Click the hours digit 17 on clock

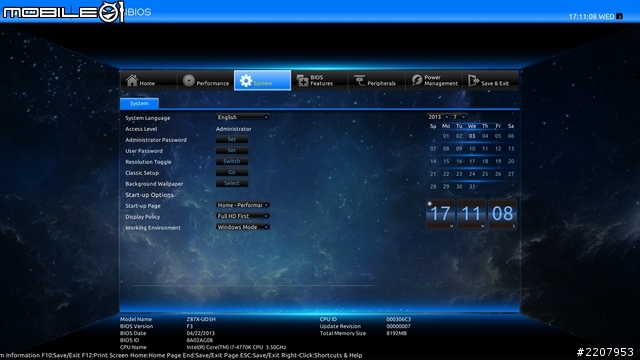point(440,214)
